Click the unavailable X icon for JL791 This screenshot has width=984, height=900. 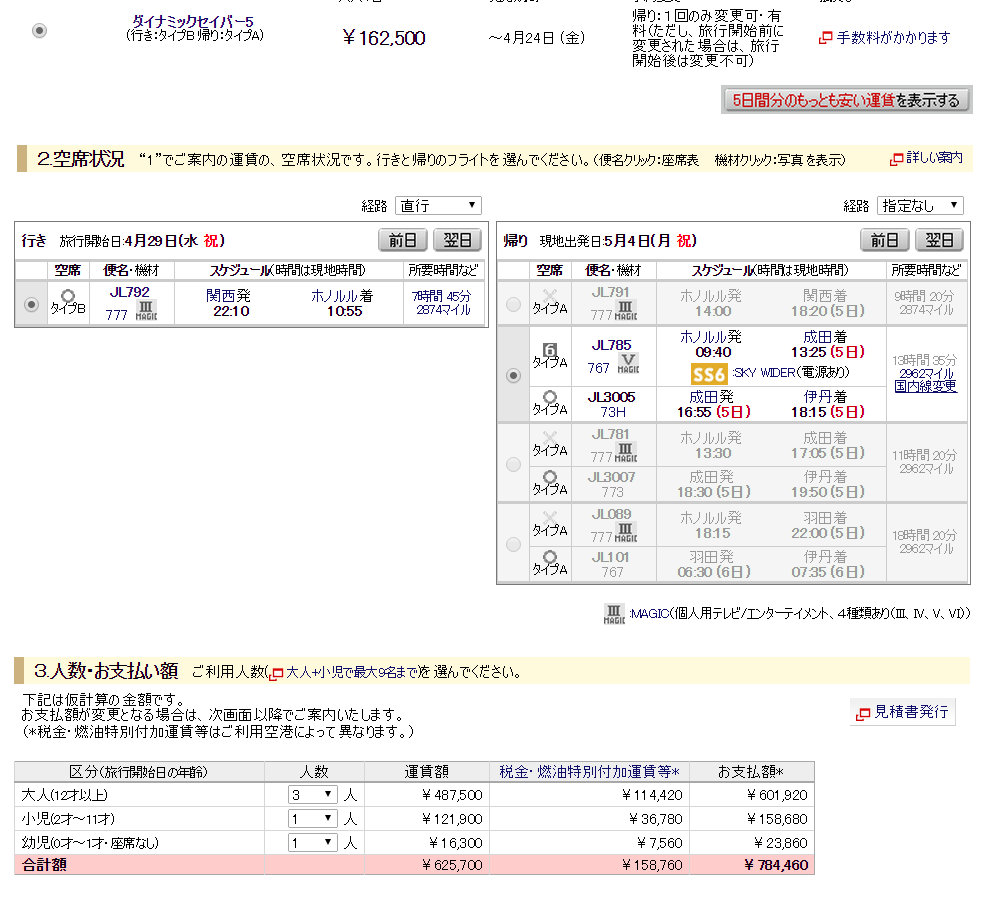point(550,295)
